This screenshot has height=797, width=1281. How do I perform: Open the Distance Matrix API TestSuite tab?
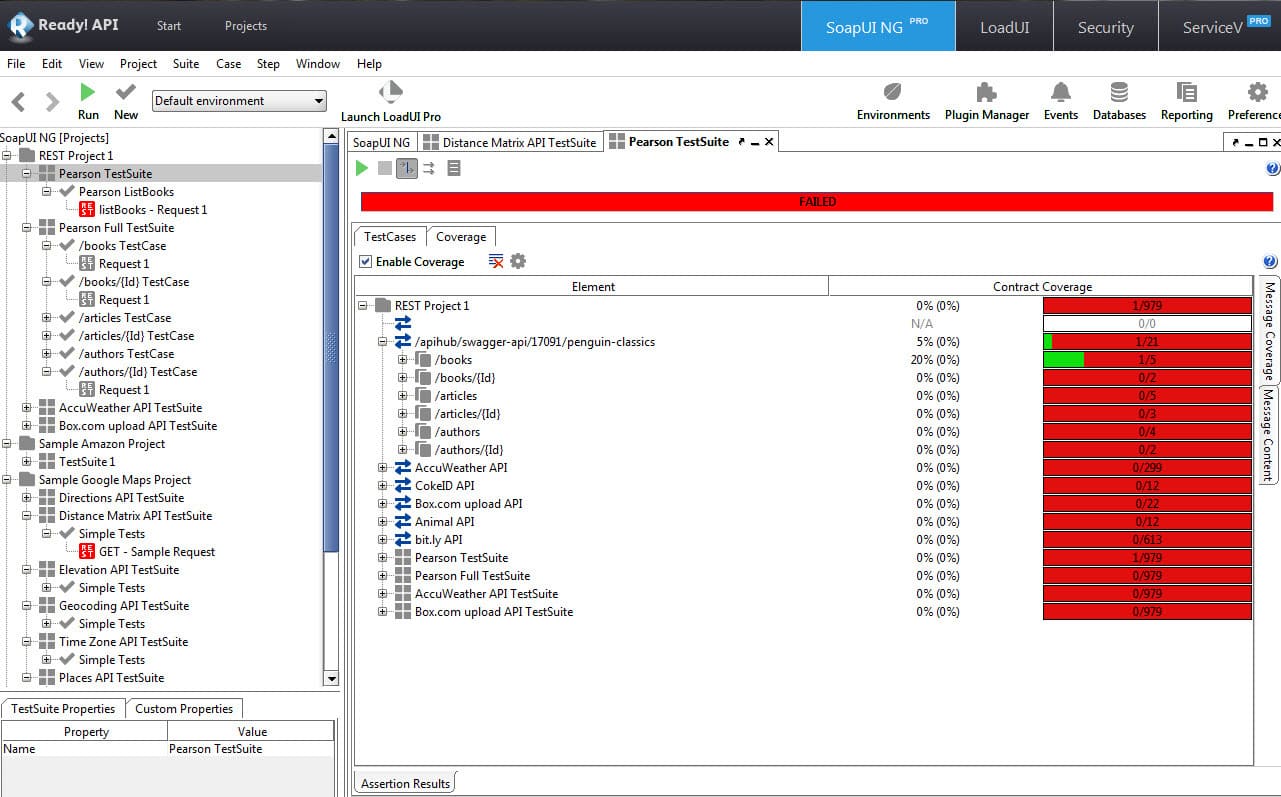[510, 142]
